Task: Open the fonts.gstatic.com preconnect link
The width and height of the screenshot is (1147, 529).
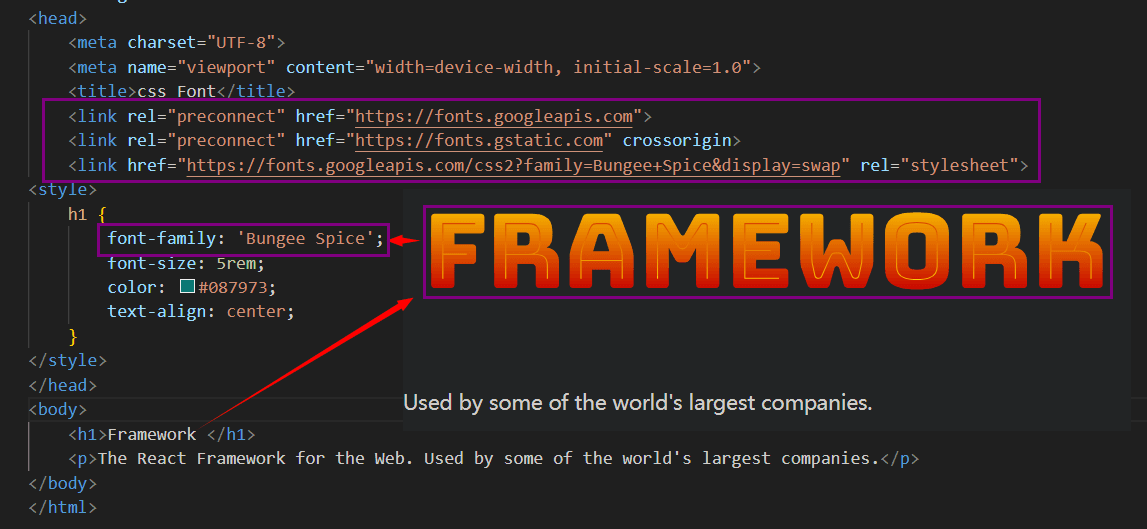Action: (x=479, y=140)
